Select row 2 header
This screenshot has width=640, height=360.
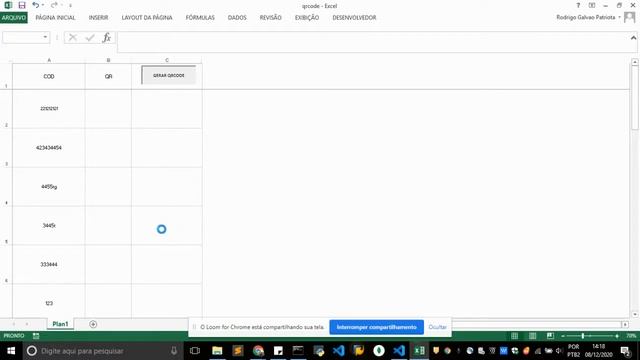coord(6,109)
